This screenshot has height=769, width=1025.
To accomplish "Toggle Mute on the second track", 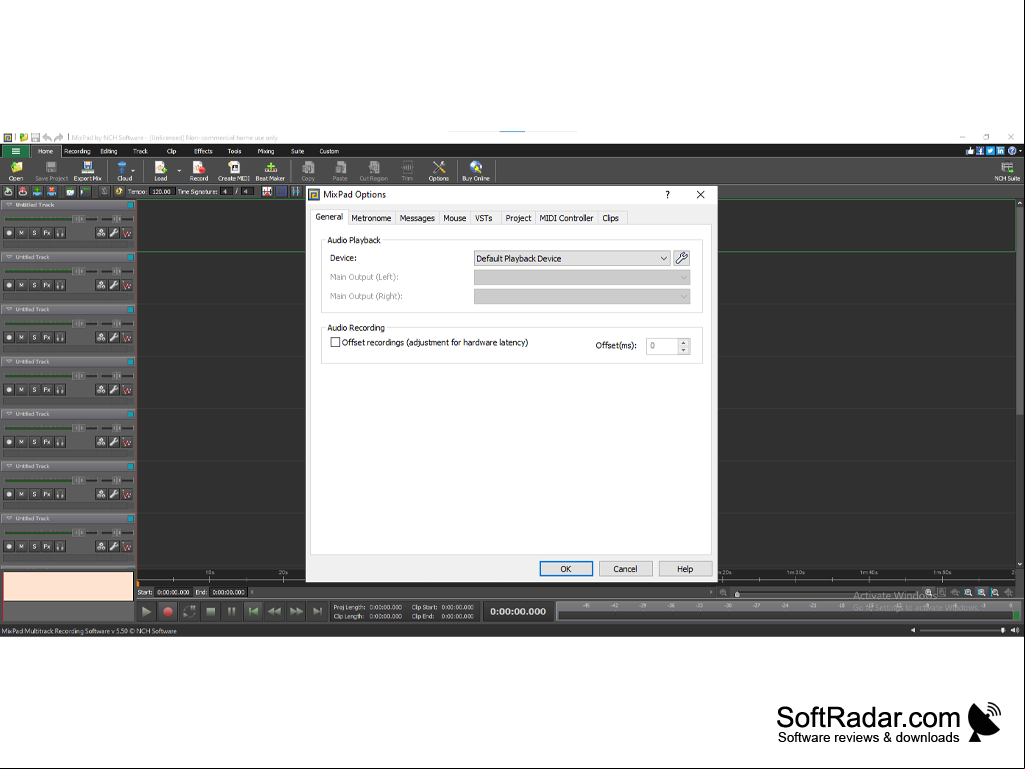I will [x=22, y=285].
